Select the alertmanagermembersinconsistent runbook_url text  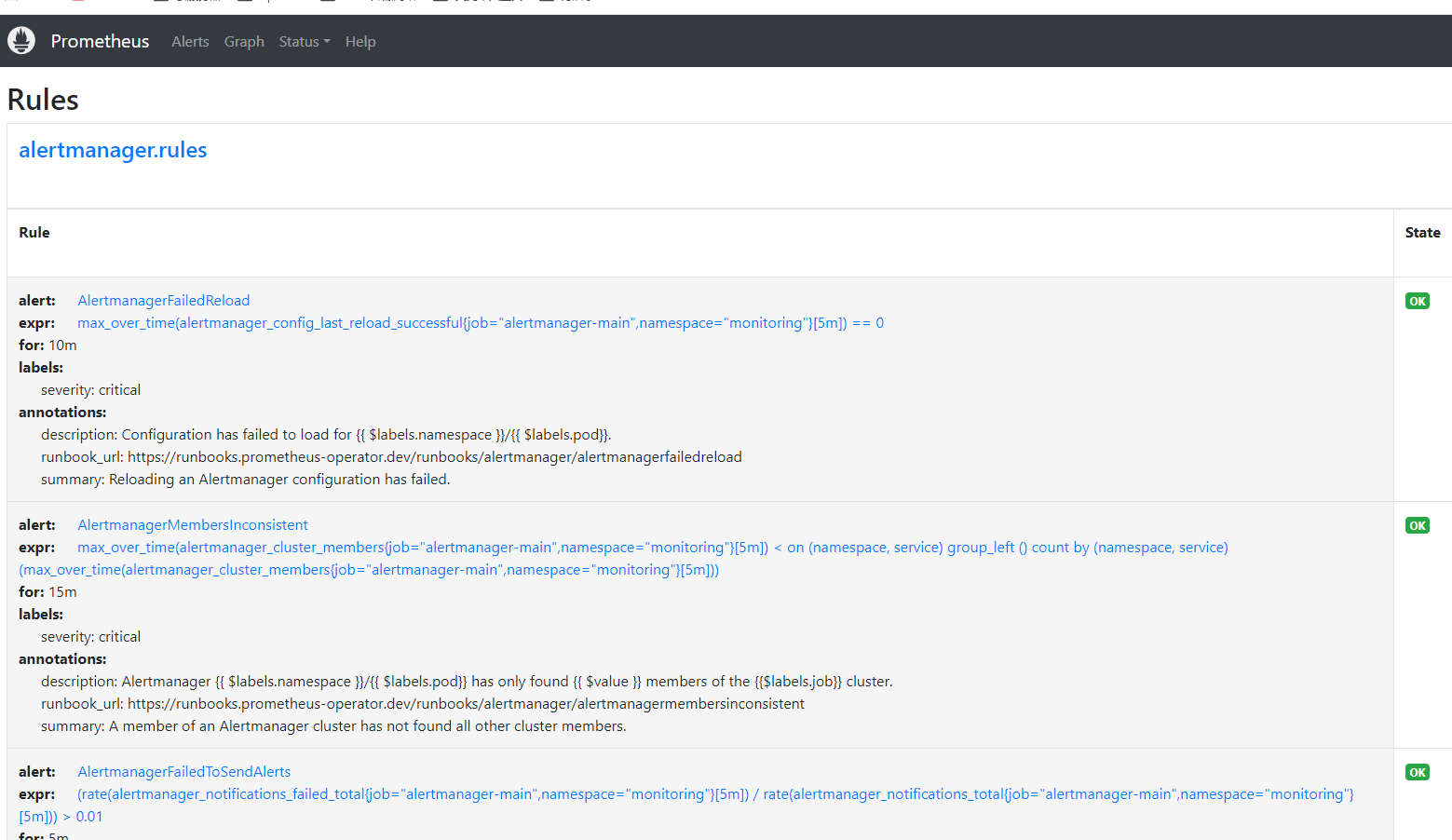point(423,704)
